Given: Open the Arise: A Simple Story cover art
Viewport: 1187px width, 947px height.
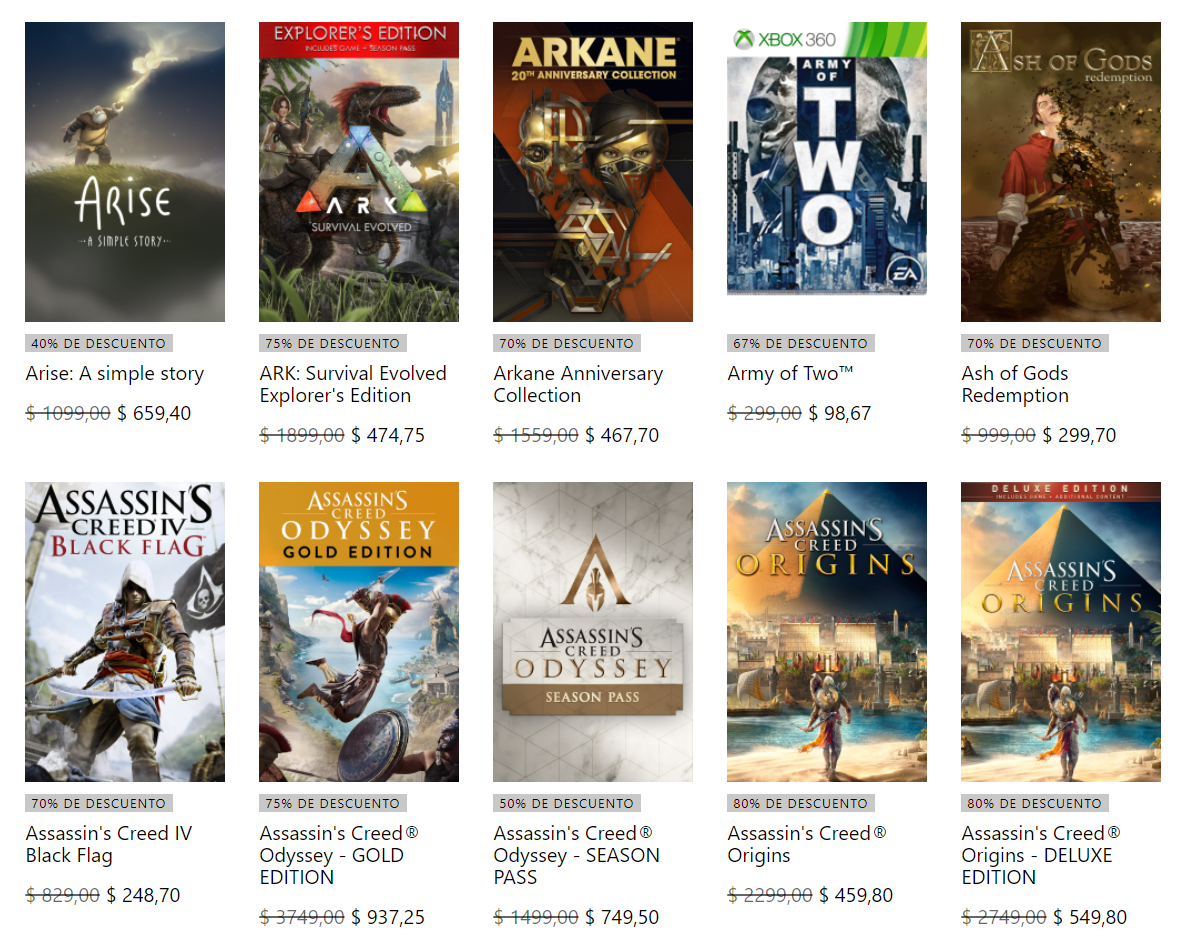Looking at the screenshot, I should coord(125,172).
